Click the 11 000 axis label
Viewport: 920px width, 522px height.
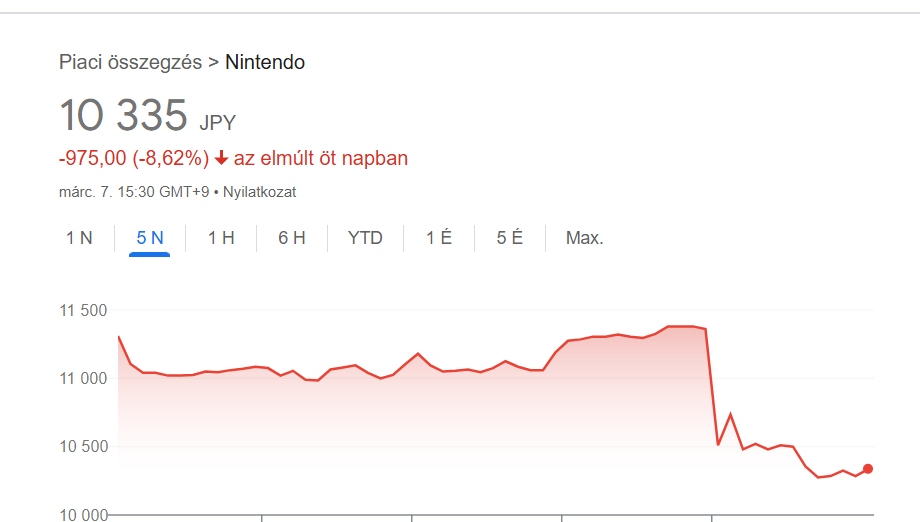tap(84, 378)
